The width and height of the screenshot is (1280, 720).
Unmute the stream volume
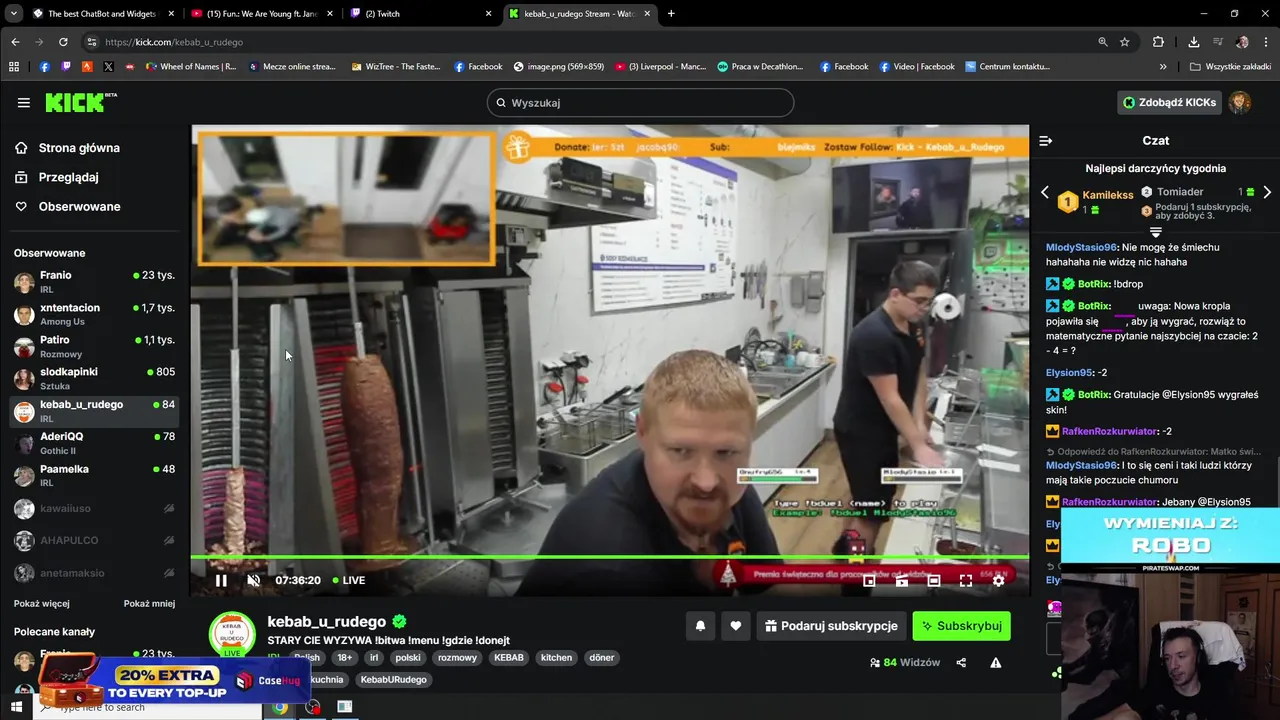coord(254,580)
